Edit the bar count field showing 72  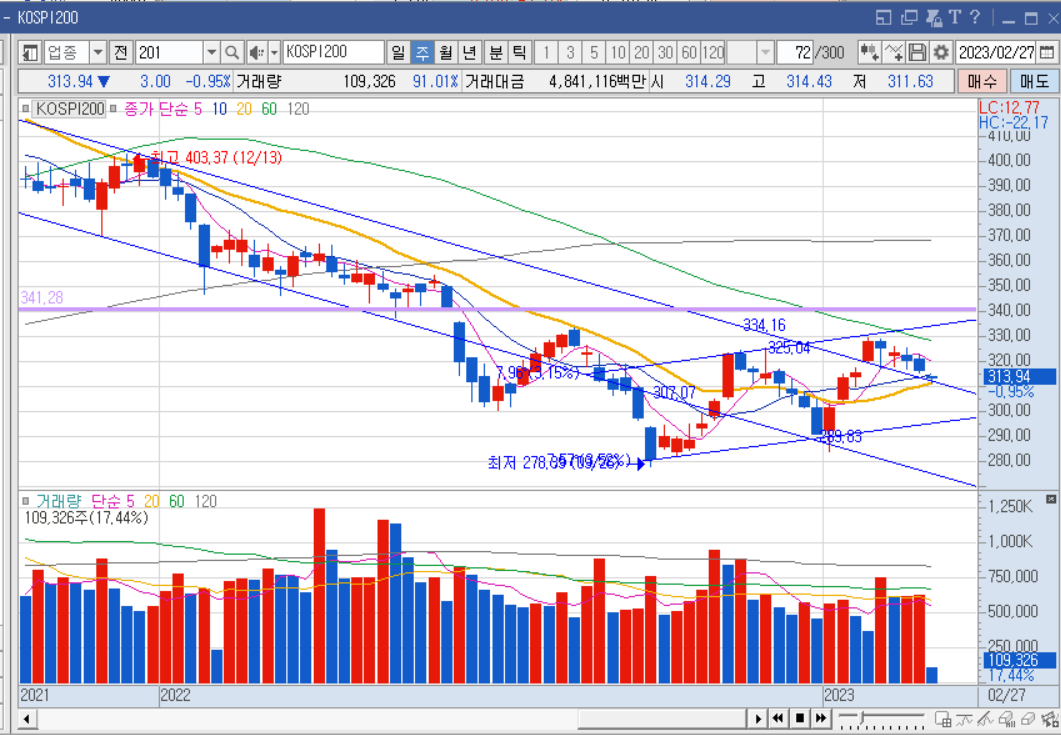pyautogui.click(x=795, y=52)
